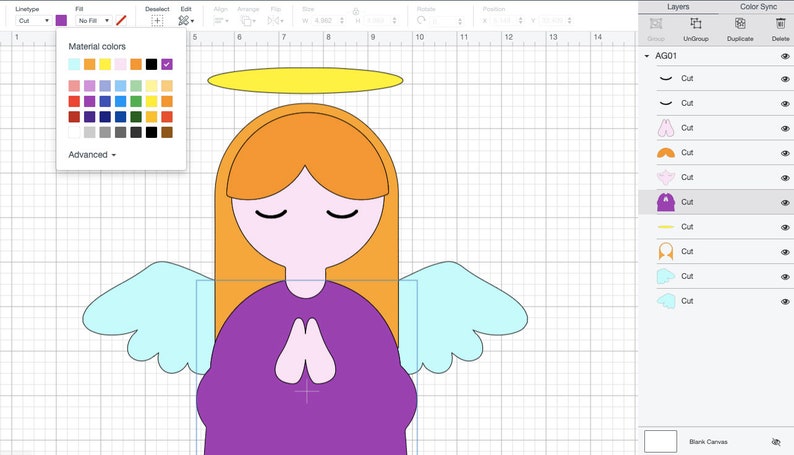
Task: Hide the orange bangs layer
Action: pos(785,153)
